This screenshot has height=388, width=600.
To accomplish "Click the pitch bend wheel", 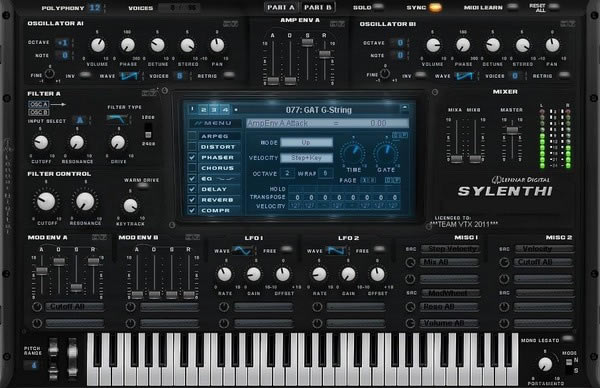I will (x=53, y=359).
